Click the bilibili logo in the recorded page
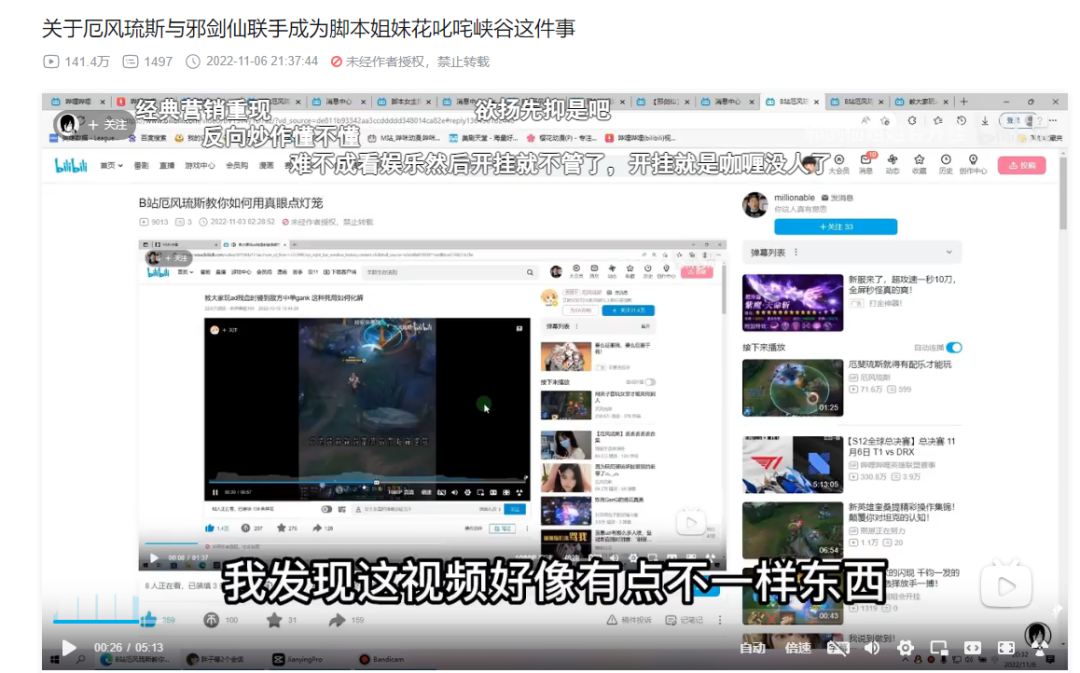1080x673 pixels. pos(71,165)
